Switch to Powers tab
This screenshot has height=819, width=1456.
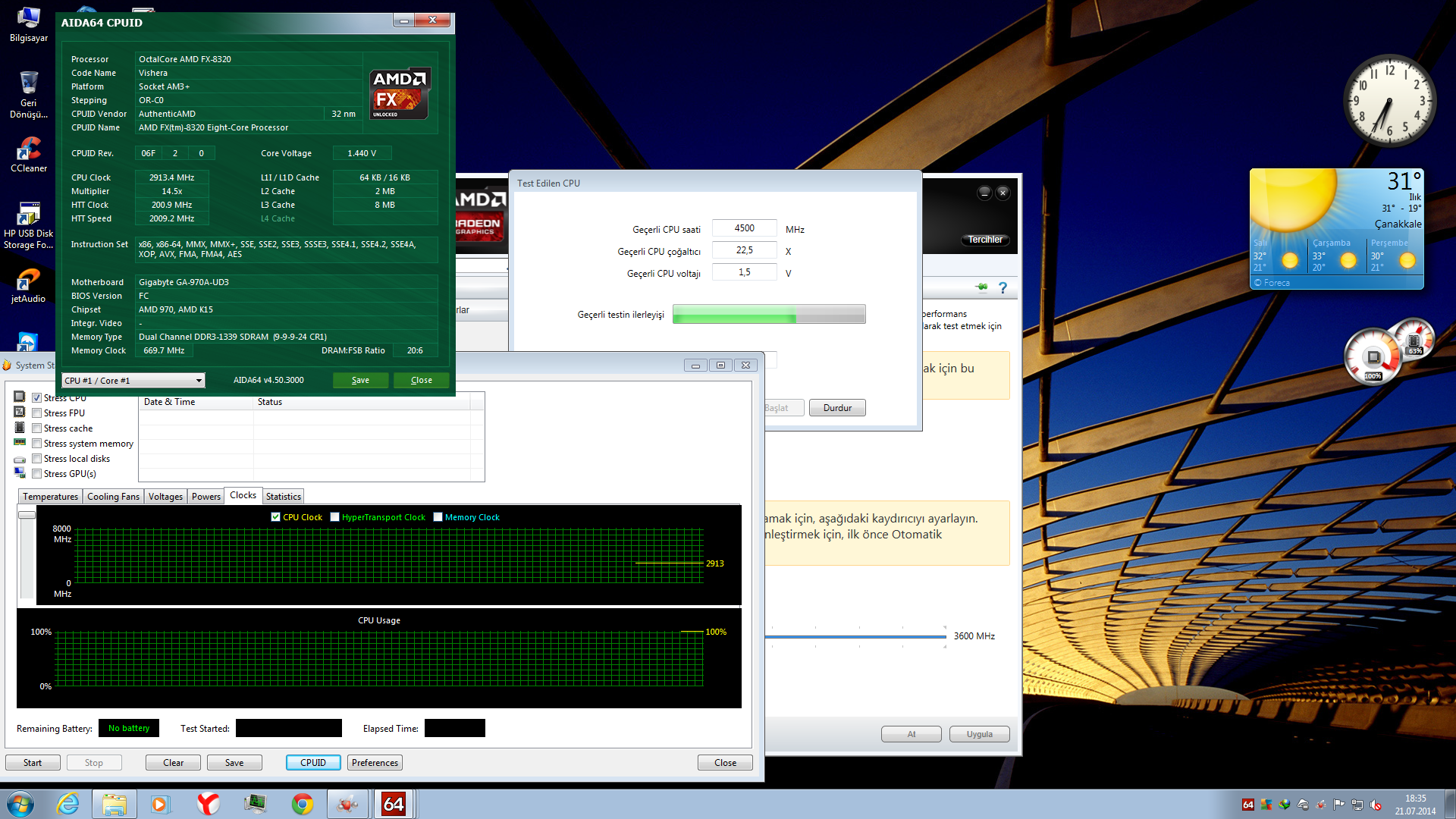(x=206, y=497)
